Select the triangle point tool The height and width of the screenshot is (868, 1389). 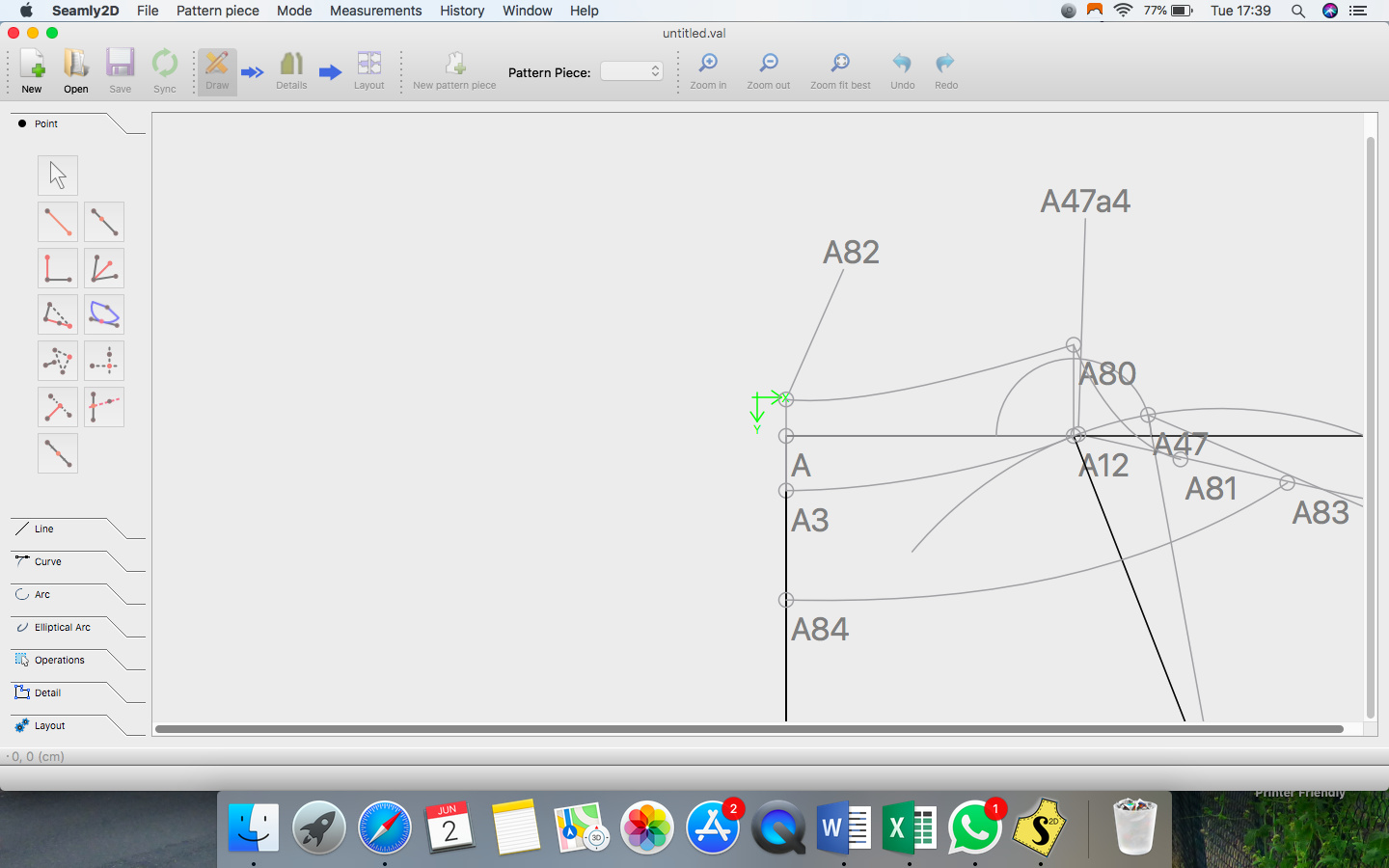click(58, 361)
